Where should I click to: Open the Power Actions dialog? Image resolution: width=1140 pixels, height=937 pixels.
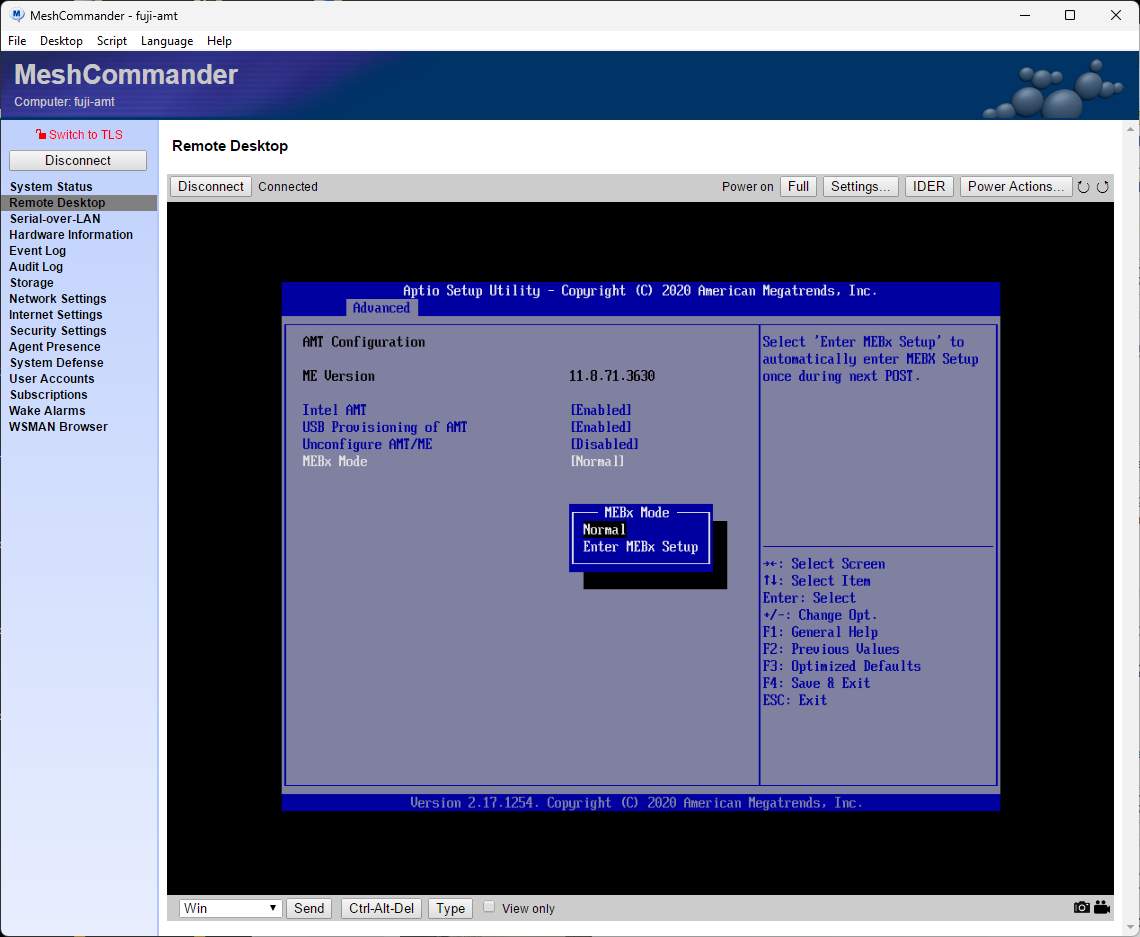point(1015,186)
